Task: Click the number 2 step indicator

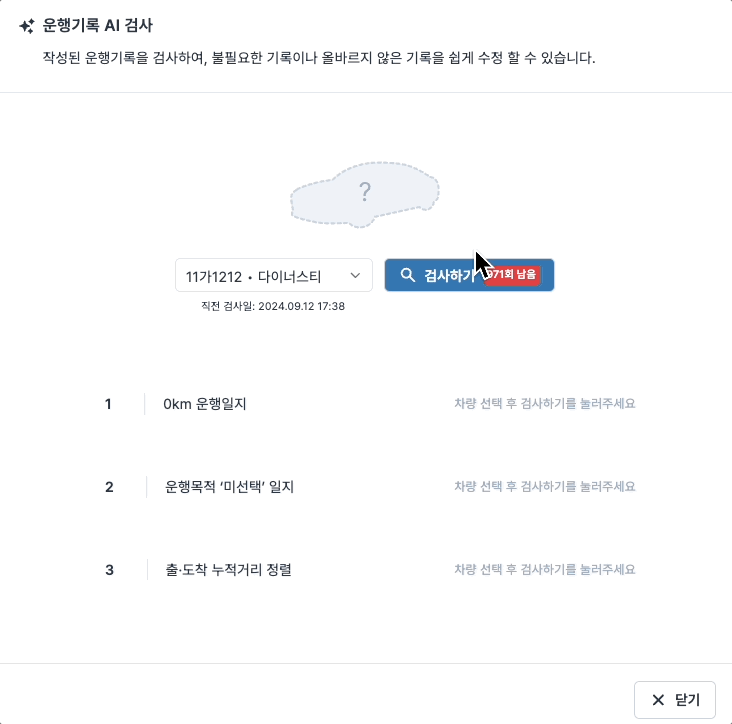Action: (x=109, y=487)
